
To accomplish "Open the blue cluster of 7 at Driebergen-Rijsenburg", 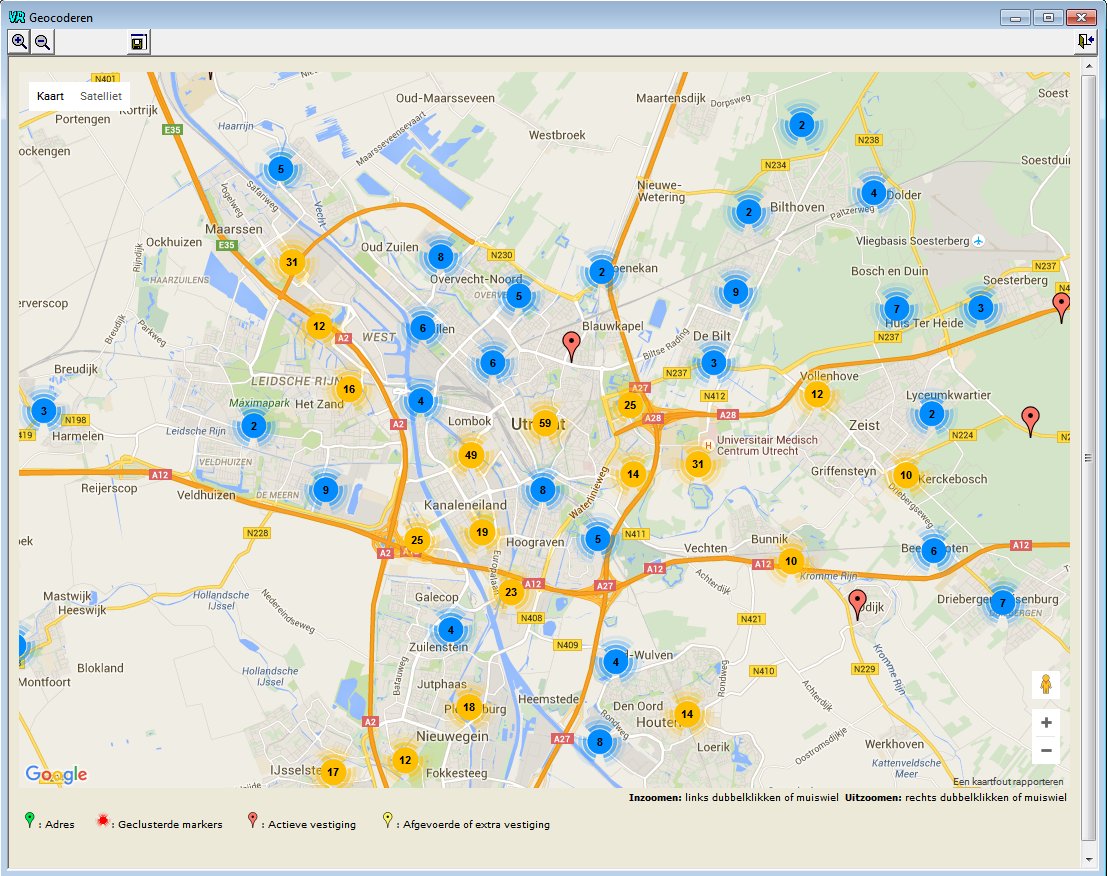I will (x=1002, y=603).
